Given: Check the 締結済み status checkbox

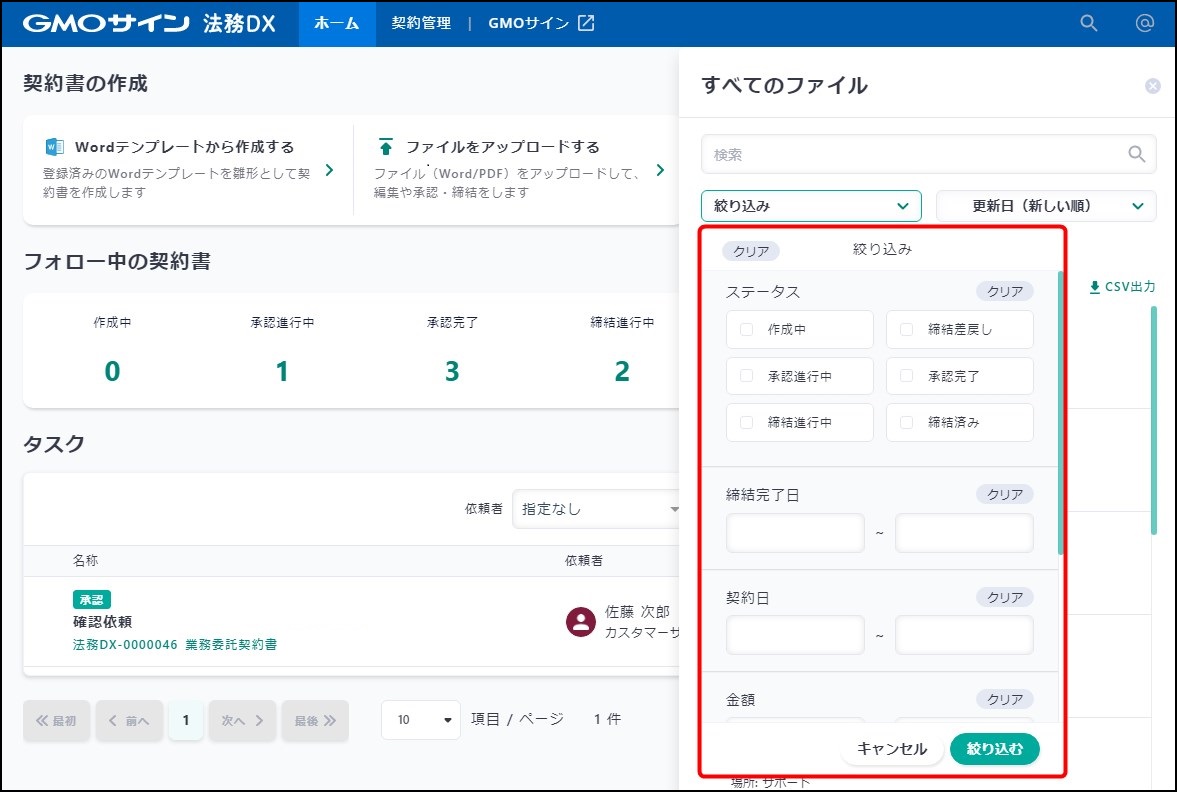Looking at the screenshot, I should click(906, 423).
